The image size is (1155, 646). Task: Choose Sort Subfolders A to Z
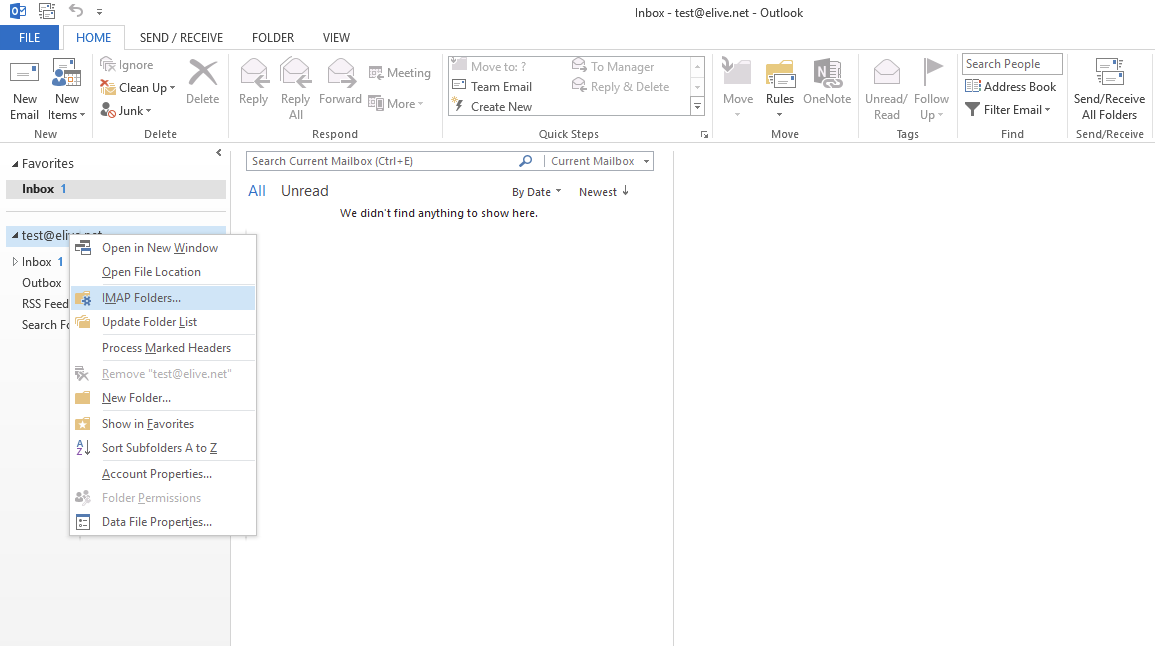pos(163,448)
